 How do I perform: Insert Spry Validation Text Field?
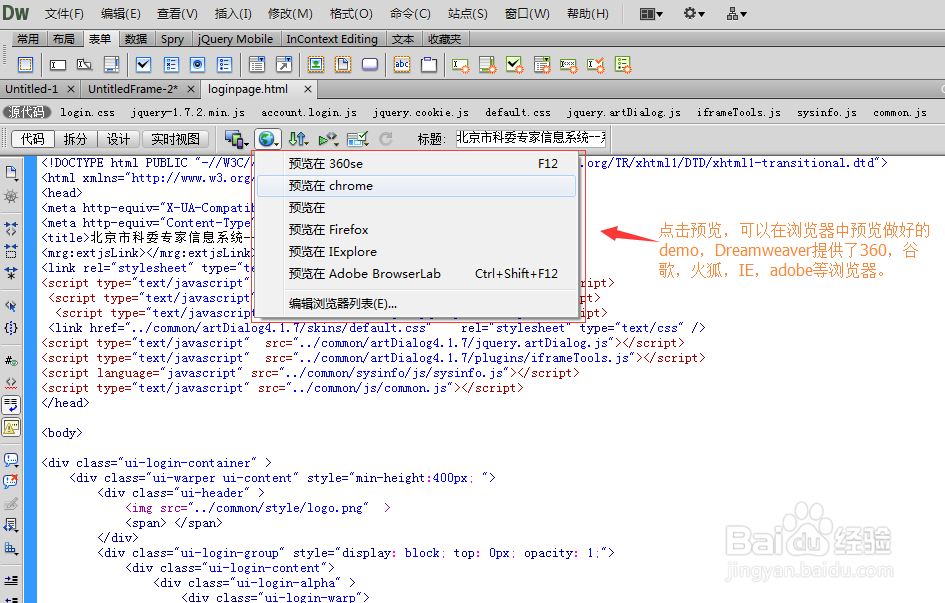(460, 64)
